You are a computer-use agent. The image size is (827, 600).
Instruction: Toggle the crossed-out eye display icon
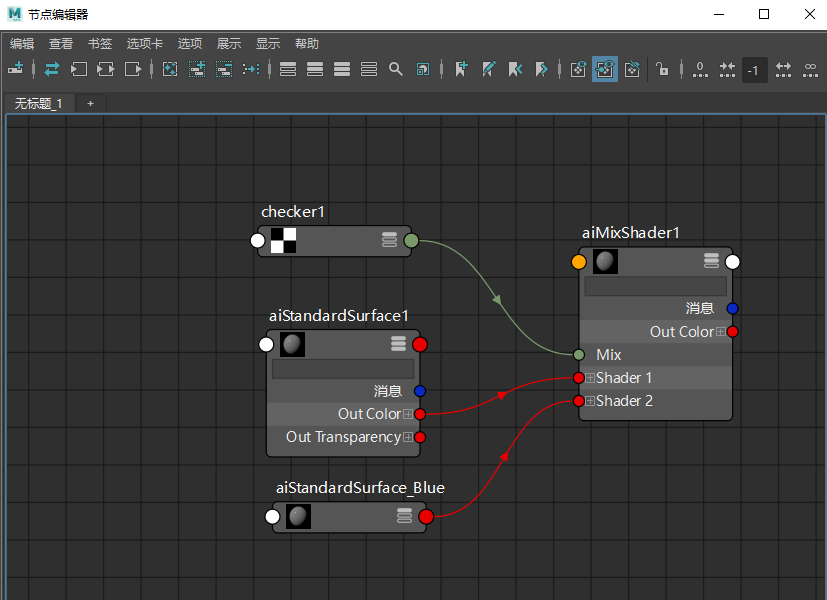click(x=632, y=69)
